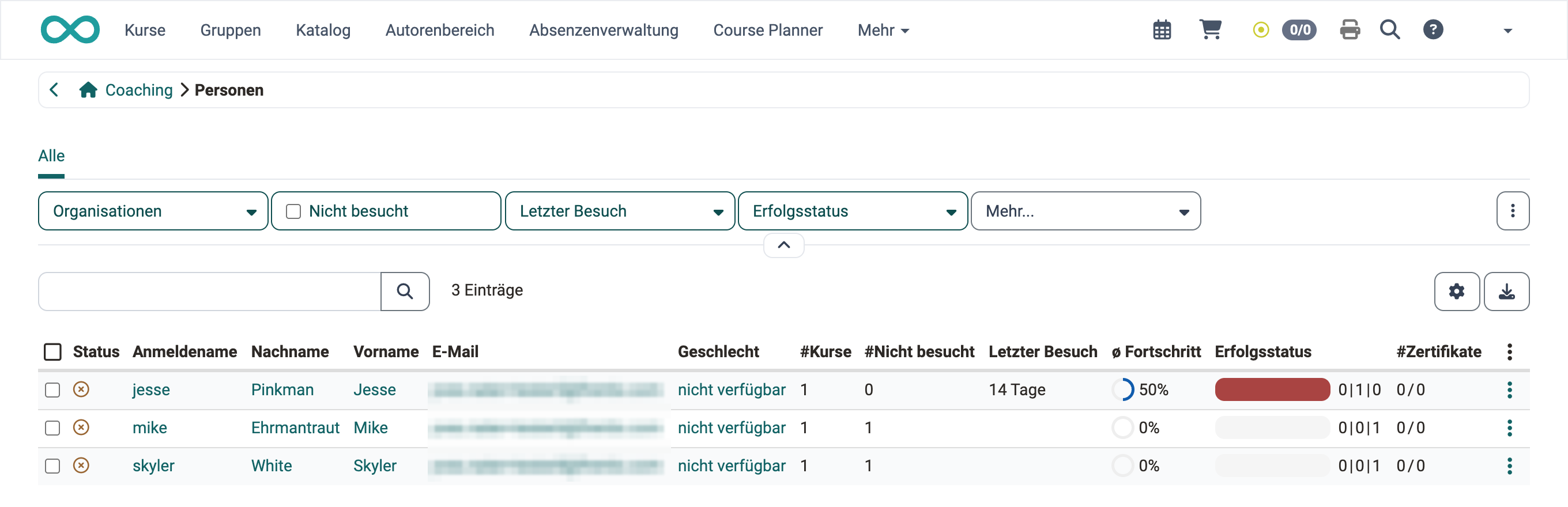Toggle the select-all checkbox in table header

tap(53, 352)
